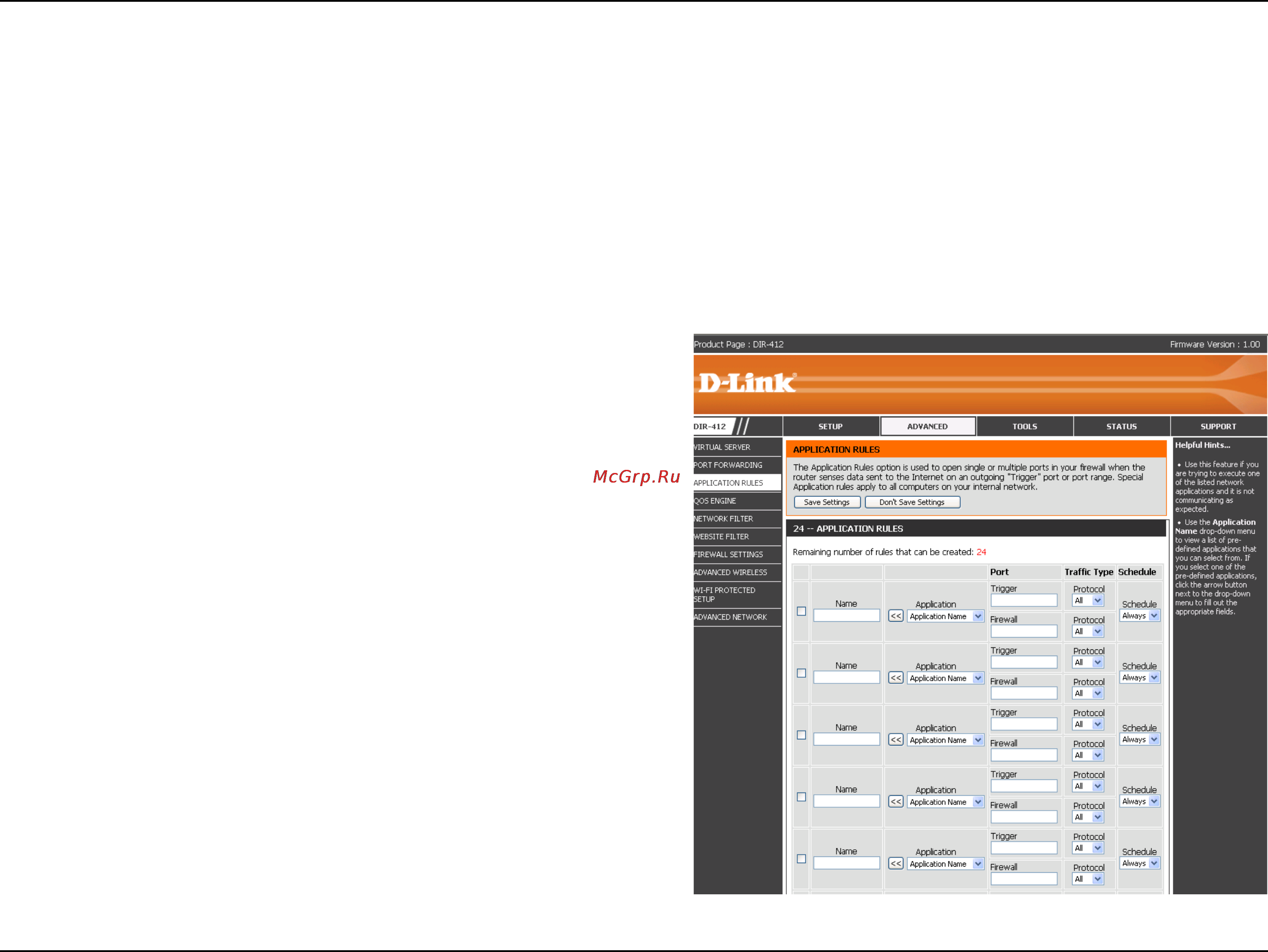Open first rule's Firewall Protocol dropdown
Viewport: 1268px width, 952px height.
click(x=1088, y=631)
